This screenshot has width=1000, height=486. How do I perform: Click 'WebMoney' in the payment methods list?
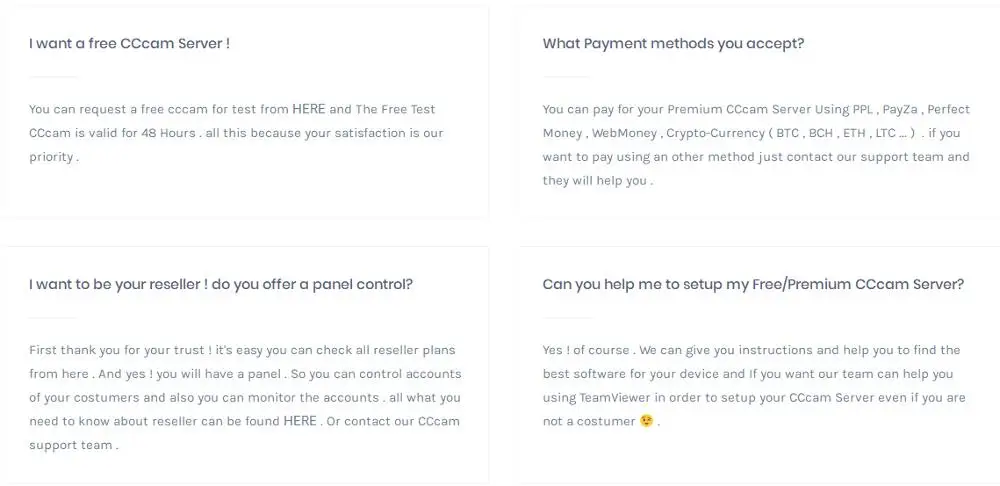(624, 133)
